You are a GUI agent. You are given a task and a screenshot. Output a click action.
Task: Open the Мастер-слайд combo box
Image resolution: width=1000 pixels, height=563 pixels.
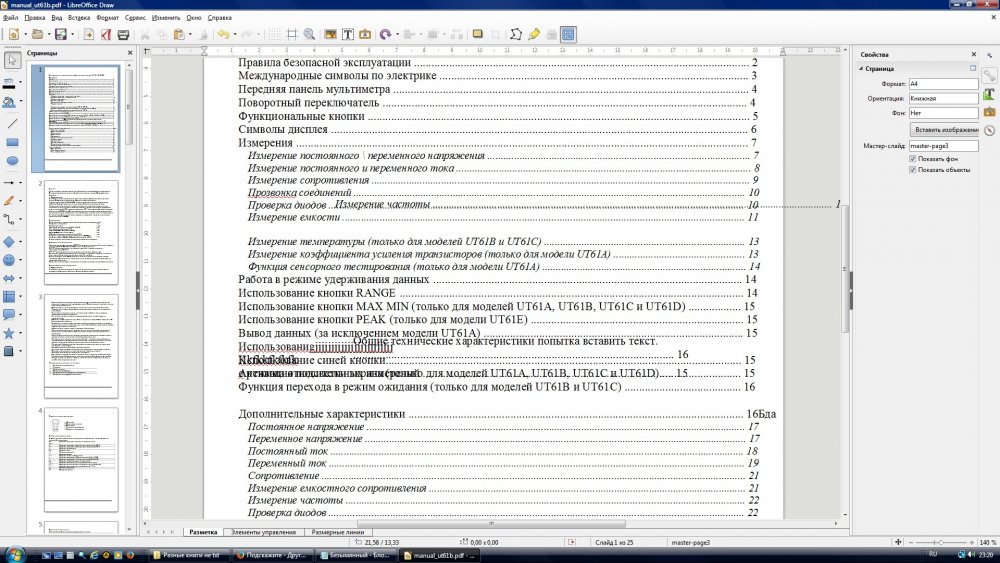click(x=943, y=146)
